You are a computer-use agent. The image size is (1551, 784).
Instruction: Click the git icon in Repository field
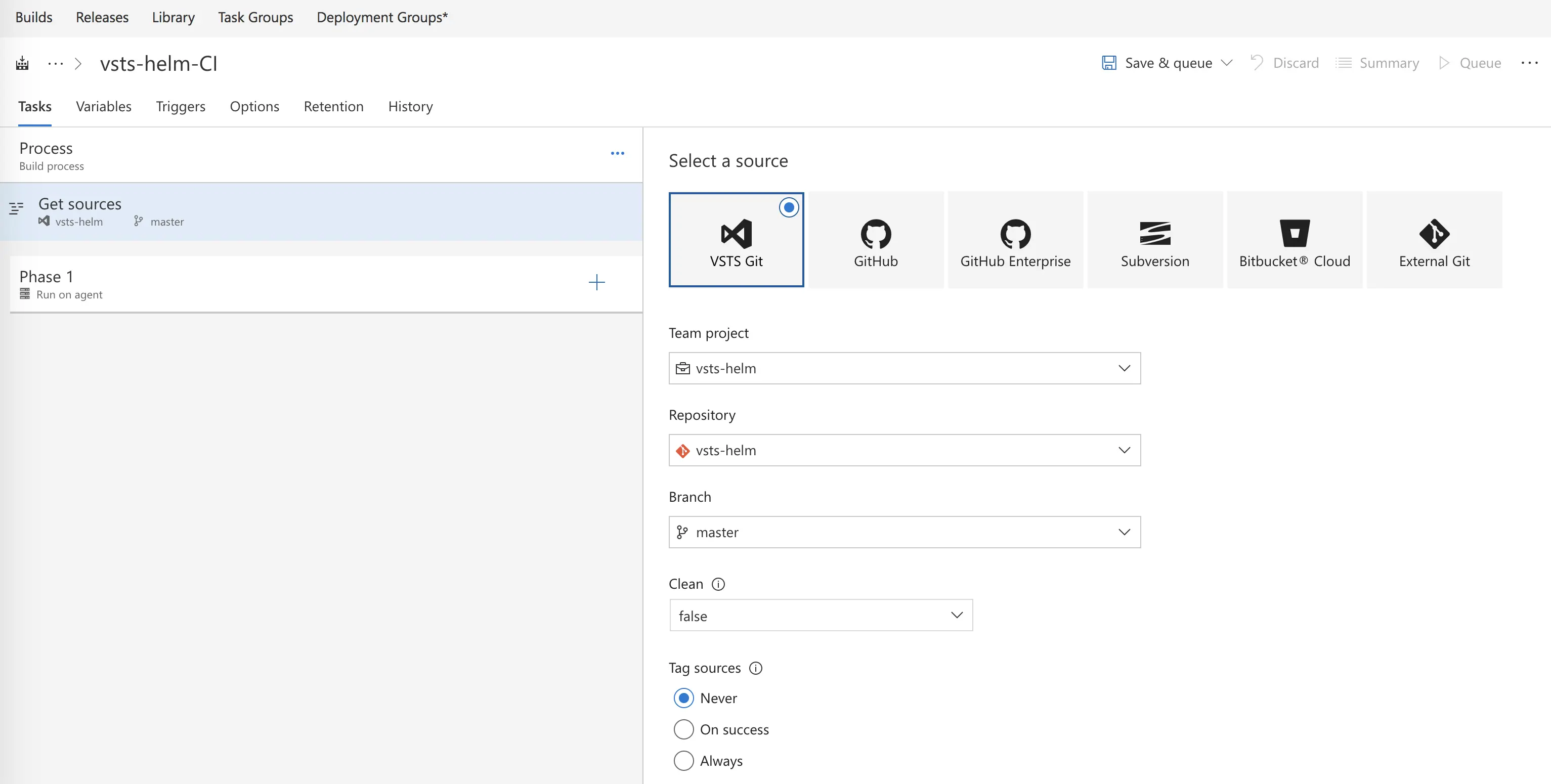pos(683,450)
